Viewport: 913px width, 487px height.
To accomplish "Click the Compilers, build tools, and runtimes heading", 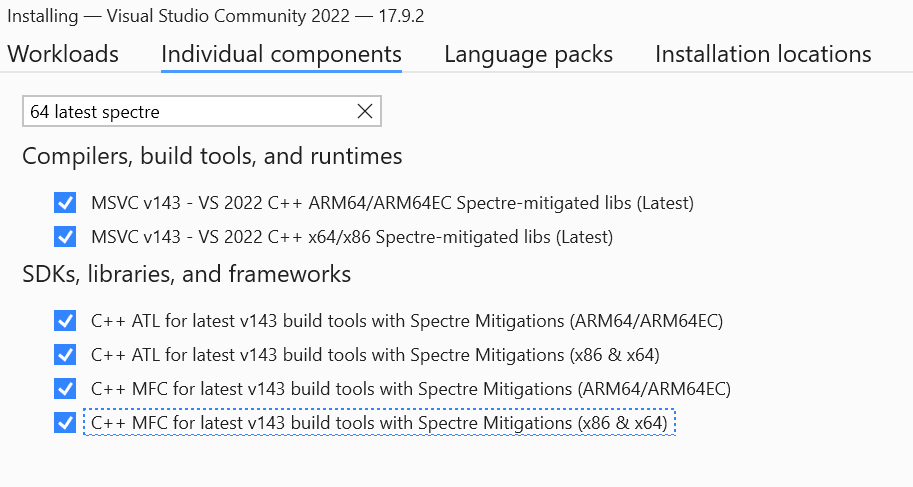I will (x=212, y=157).
